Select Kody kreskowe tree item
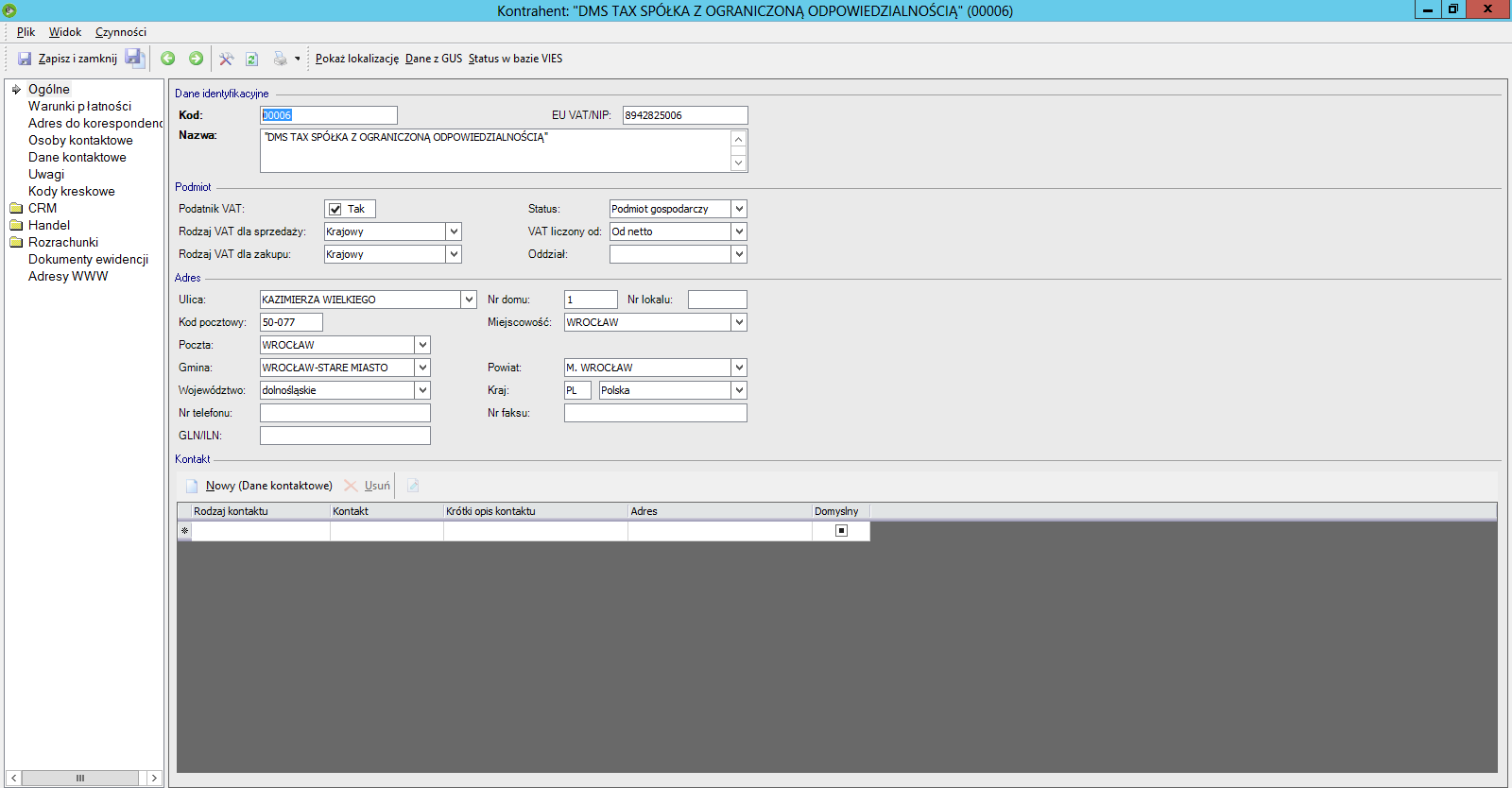The width and height of the screenshot is (1512, 788). coord(71,191)
